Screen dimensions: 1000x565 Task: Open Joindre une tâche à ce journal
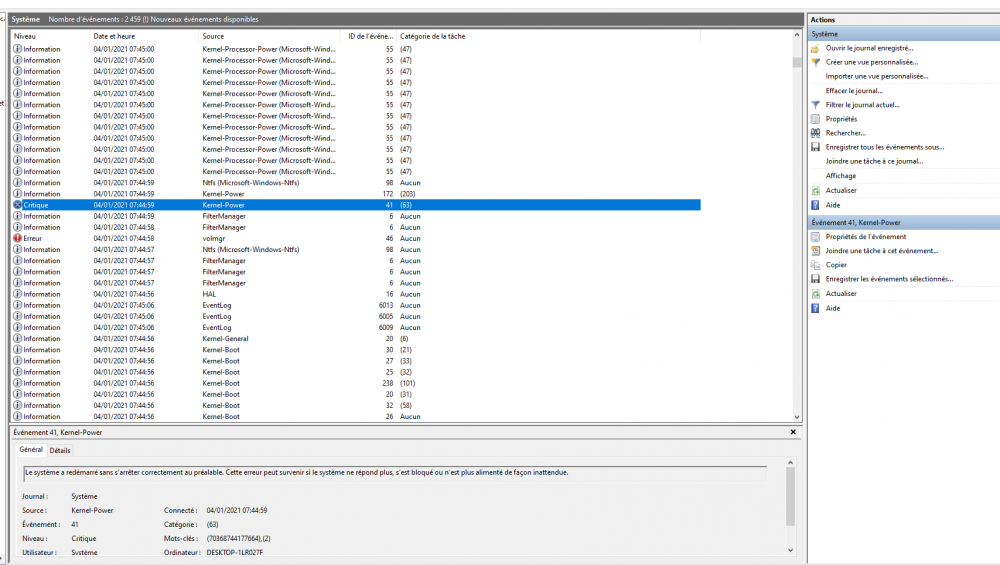pyautogui.click(x=874, y=161)
